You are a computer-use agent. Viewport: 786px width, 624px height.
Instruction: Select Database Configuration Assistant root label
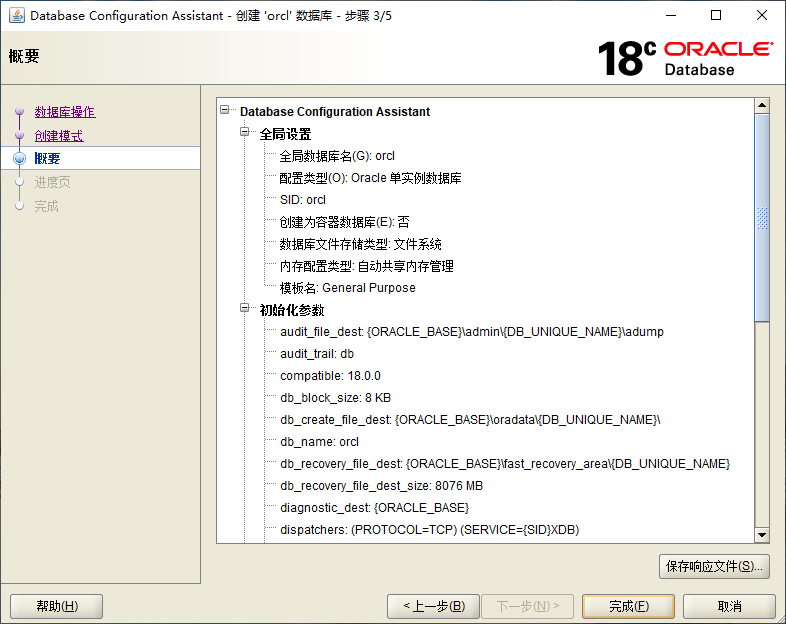click(x=335, y=112)
